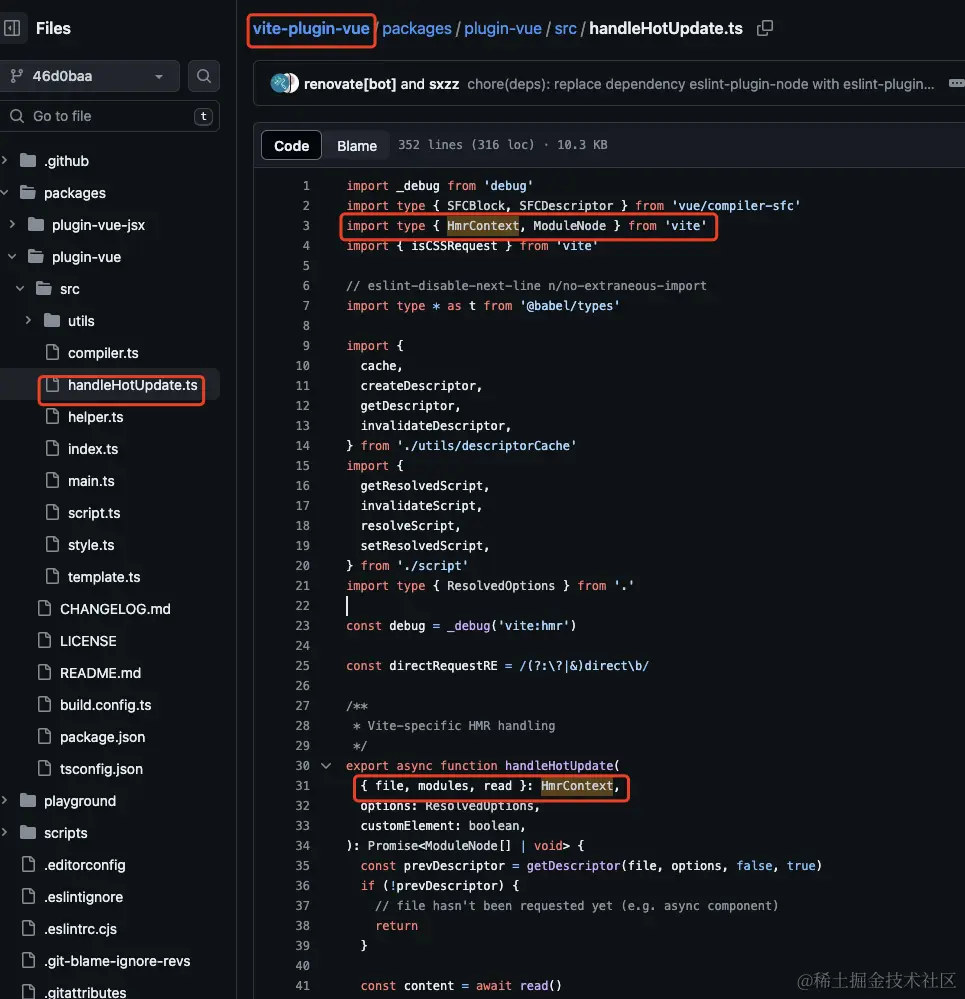The image size is (965, 999).
Task: Click the plugin-vue-jsx folder icon
Action: pos(36,224)
